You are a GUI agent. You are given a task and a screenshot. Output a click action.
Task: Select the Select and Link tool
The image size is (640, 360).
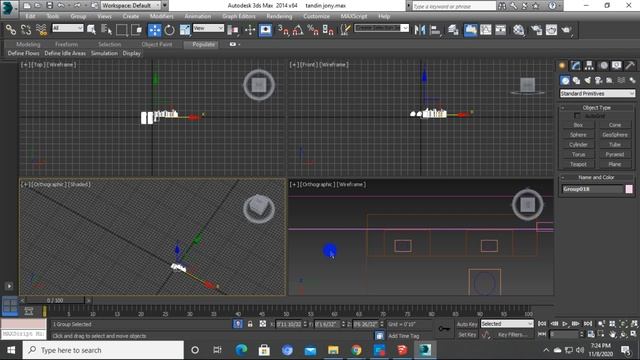(11, 30)
